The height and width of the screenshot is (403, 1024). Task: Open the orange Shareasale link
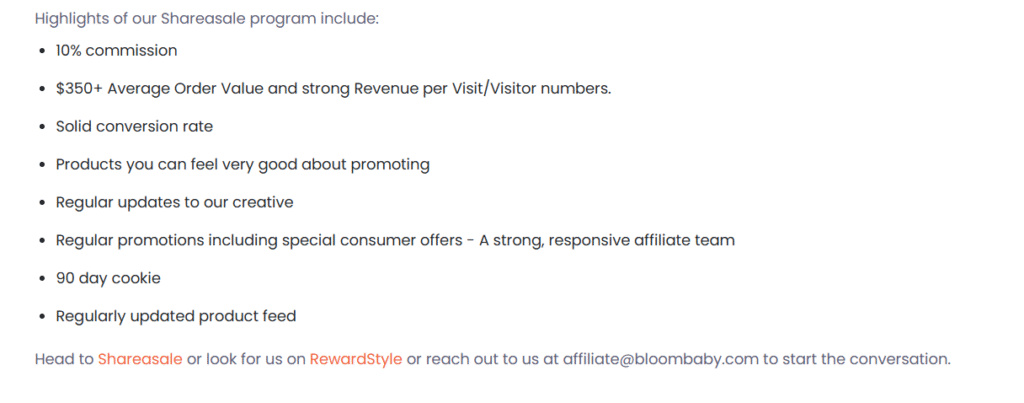(140, 358)
